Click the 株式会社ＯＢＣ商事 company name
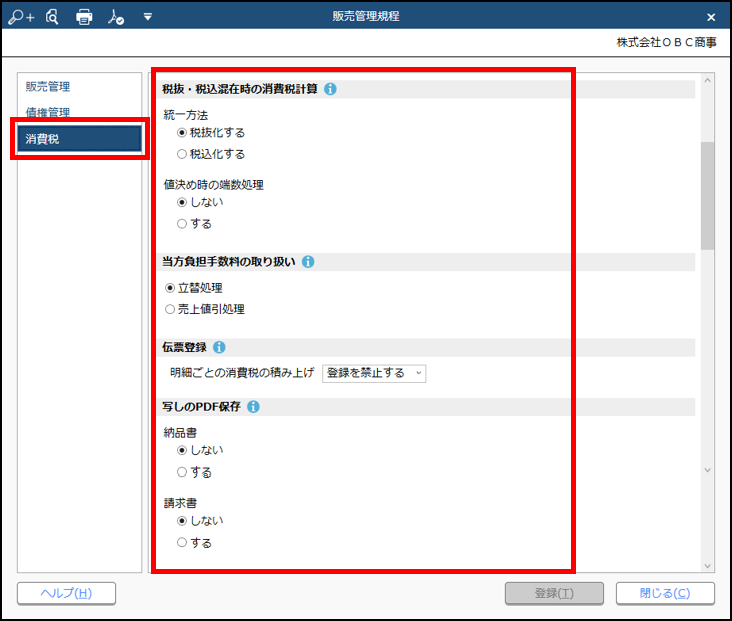The height and width of the screenshot is (621, 732). click(x=666, y=42)
